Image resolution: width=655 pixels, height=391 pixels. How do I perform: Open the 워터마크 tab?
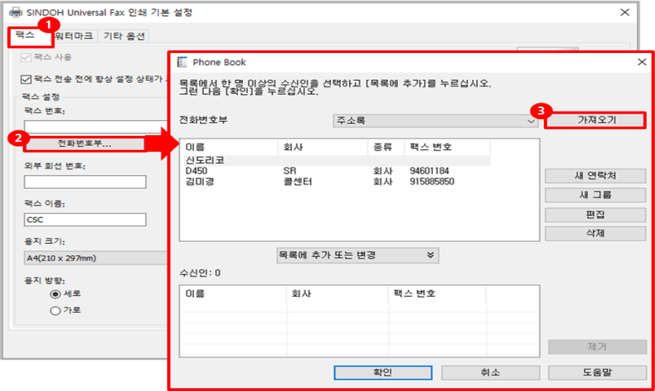tap(74, 36)
